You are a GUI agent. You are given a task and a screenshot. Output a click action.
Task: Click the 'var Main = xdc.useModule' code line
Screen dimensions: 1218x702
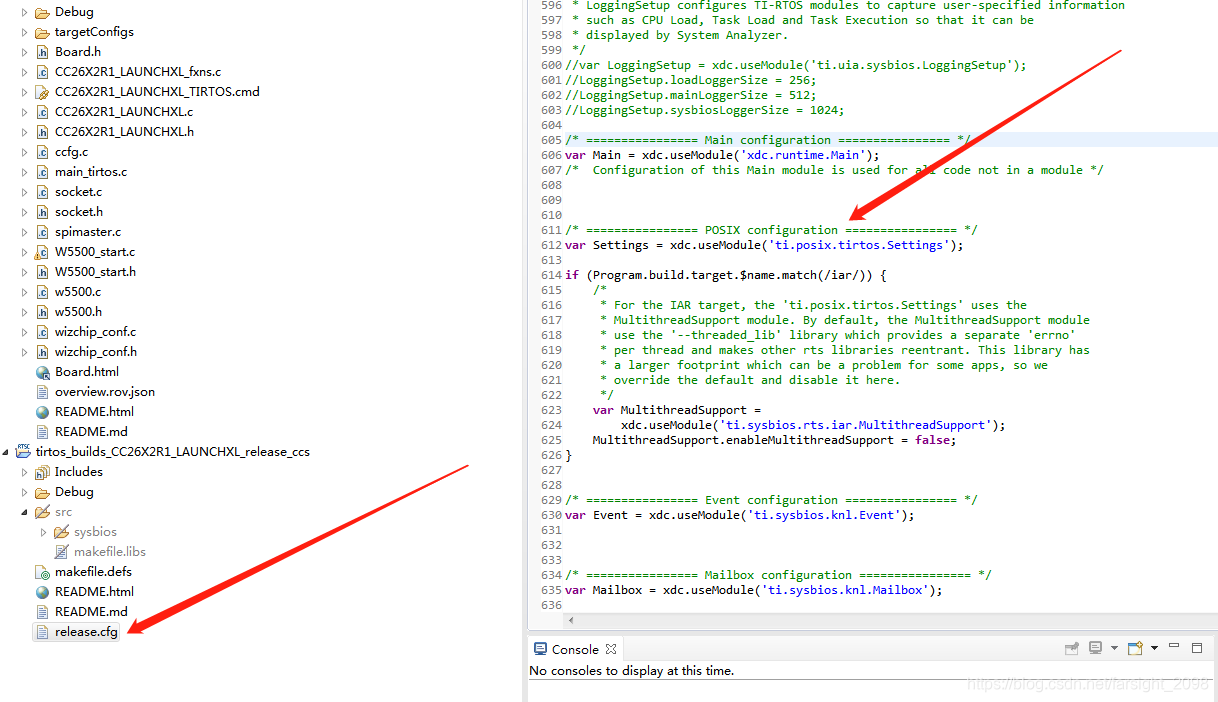722,155
